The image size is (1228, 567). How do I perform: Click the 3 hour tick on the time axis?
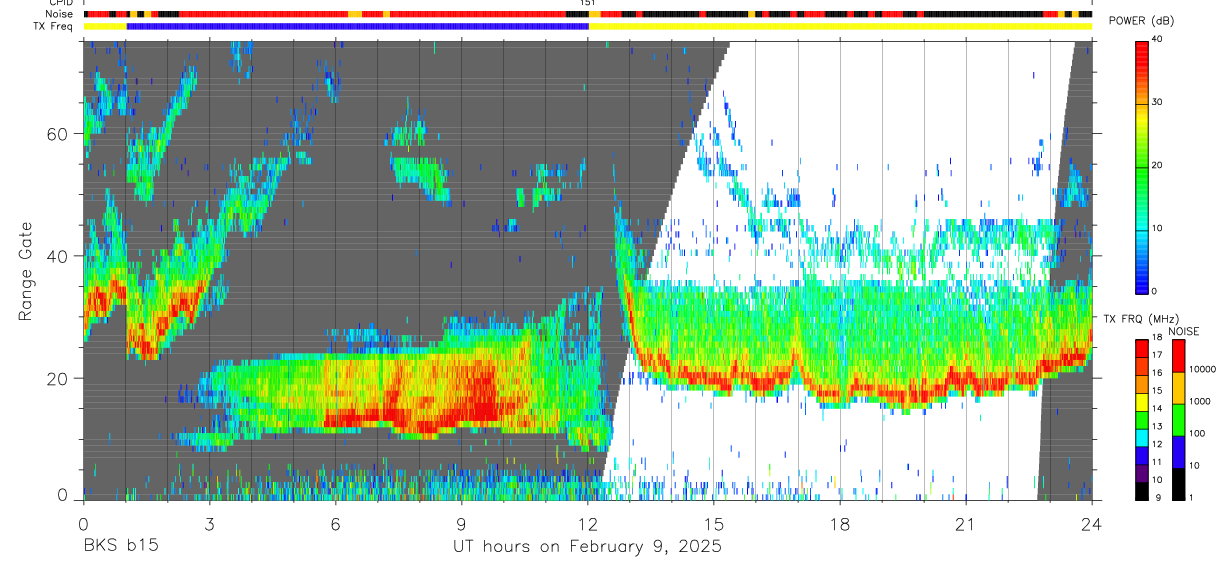[209, 524]
